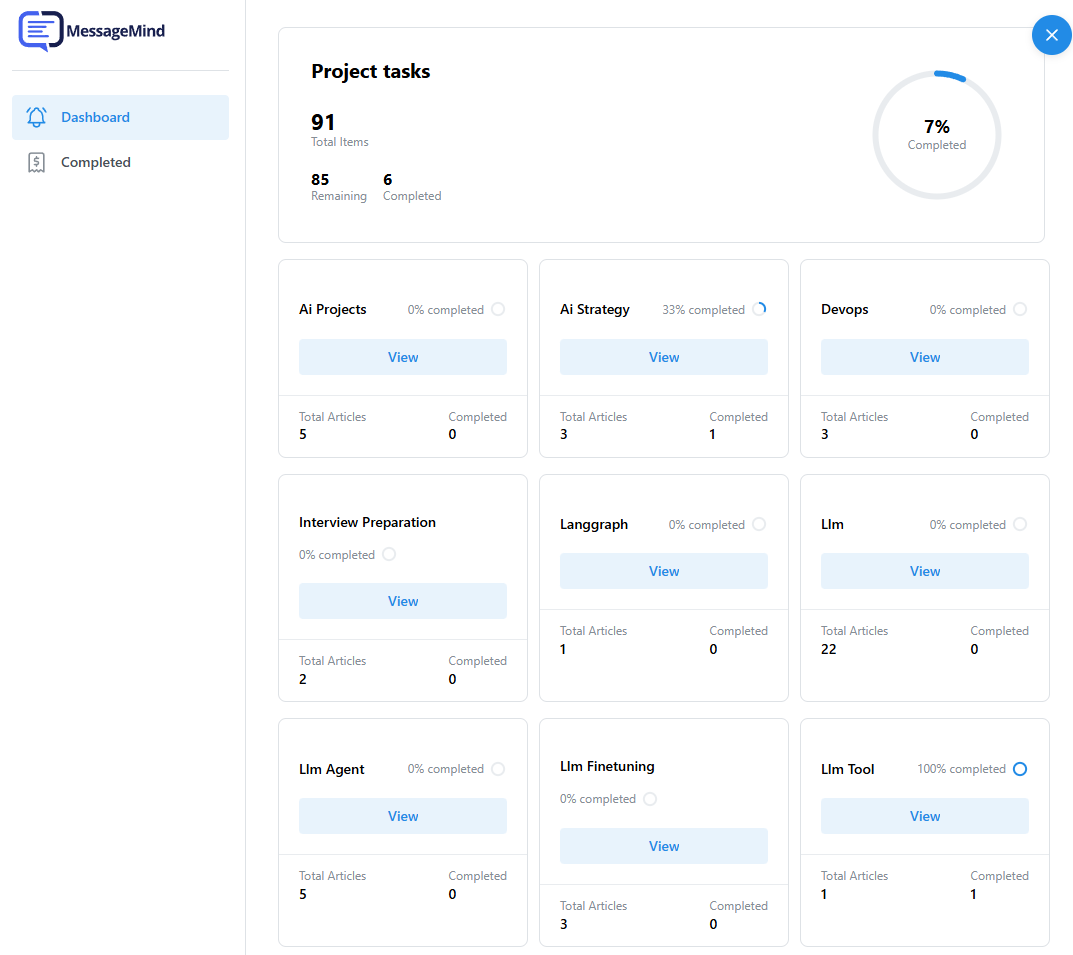Click the Llm Finetuning card title
Screen dimensions: 1073x955
[607, 766]
